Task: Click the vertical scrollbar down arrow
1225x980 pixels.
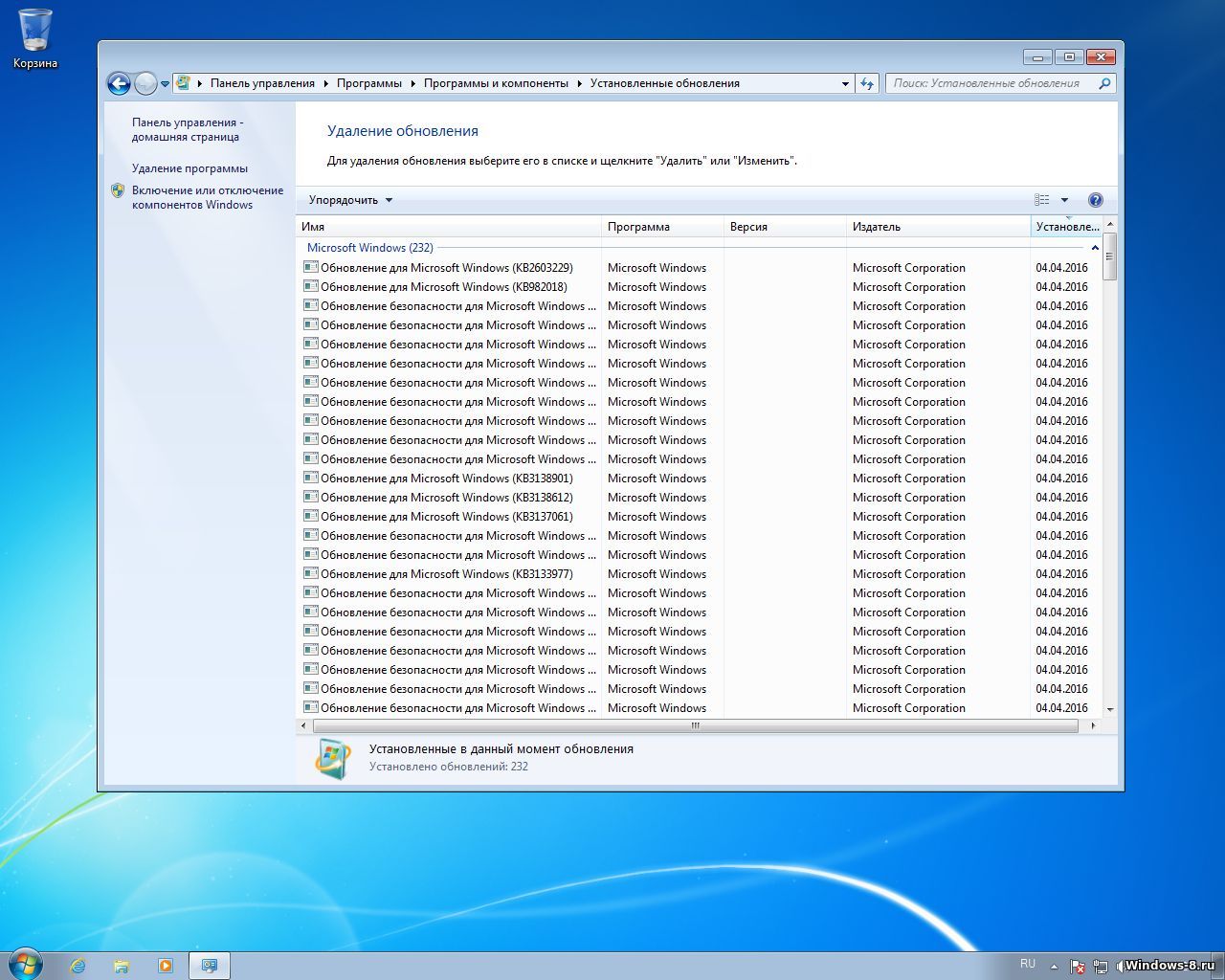Action: (x=1110, y=709)
